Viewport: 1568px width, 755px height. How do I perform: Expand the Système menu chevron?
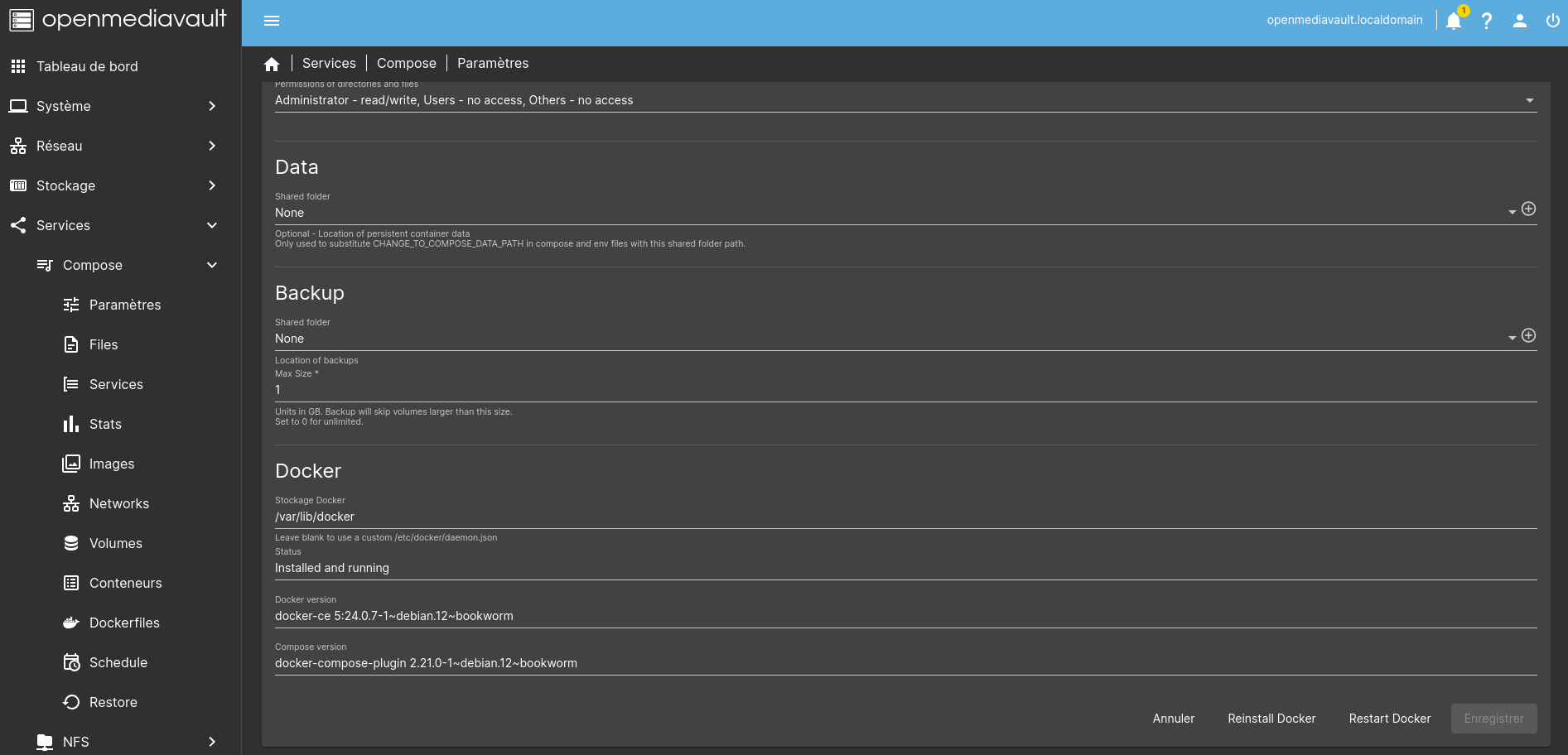pyautogui.click(x=212, y=106)
